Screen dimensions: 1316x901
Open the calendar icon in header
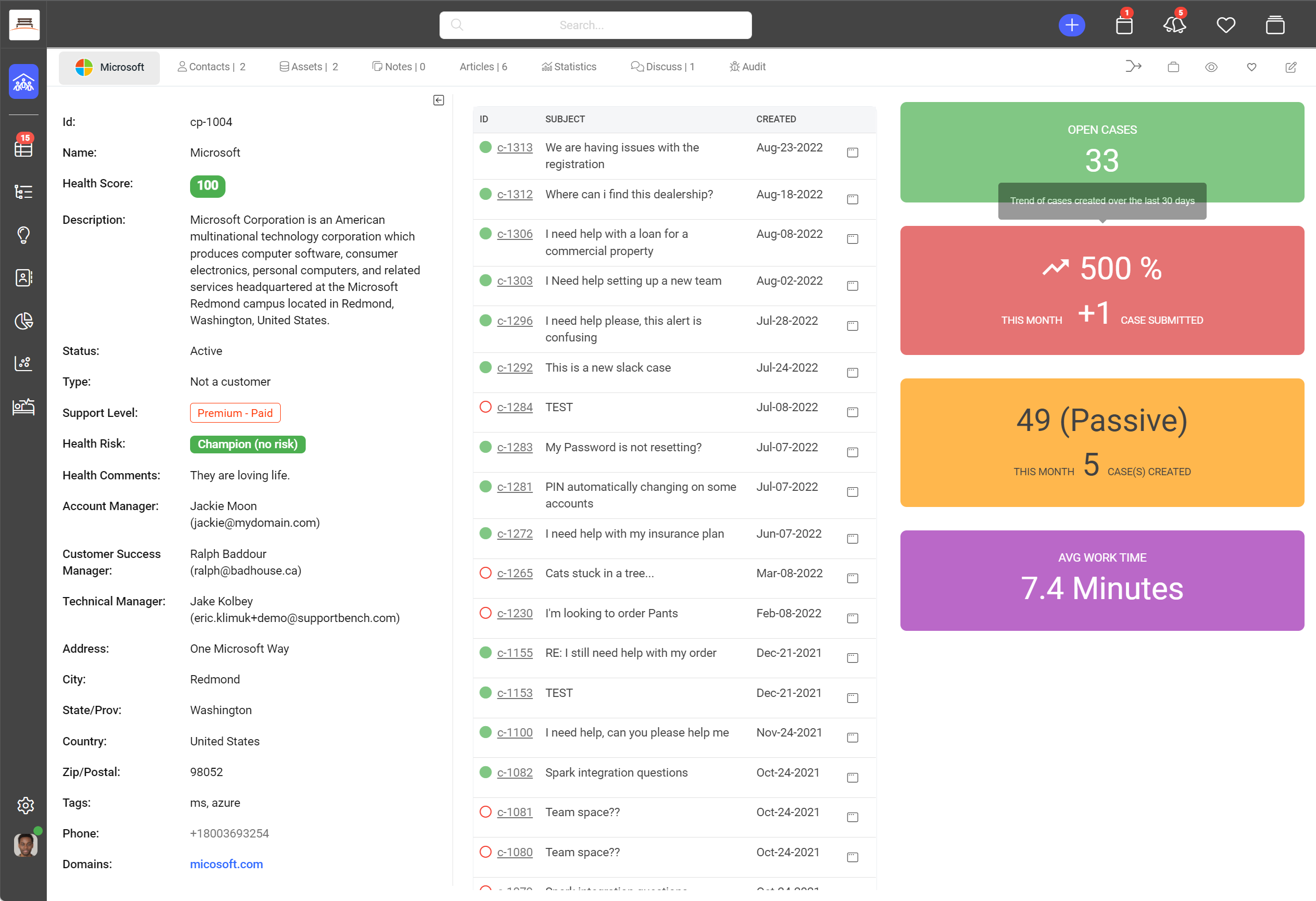pyautogui.click(x=1124, y=26)
